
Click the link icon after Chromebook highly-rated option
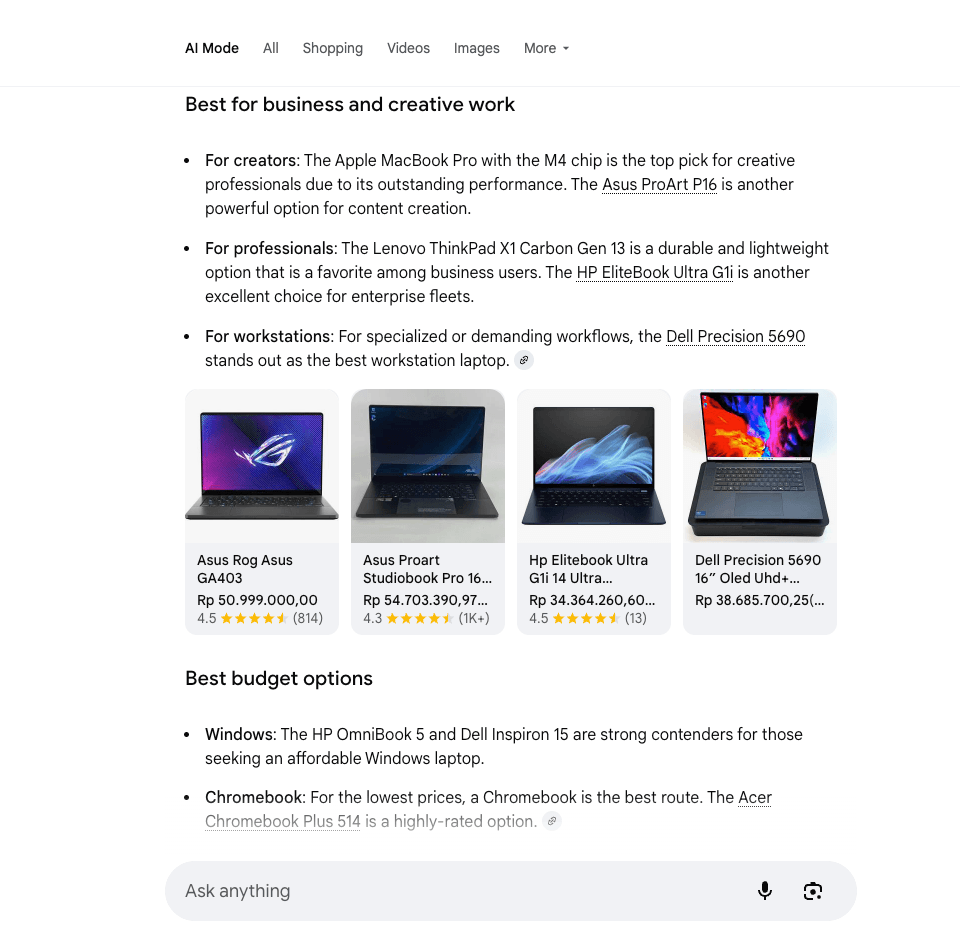(552, 822)
